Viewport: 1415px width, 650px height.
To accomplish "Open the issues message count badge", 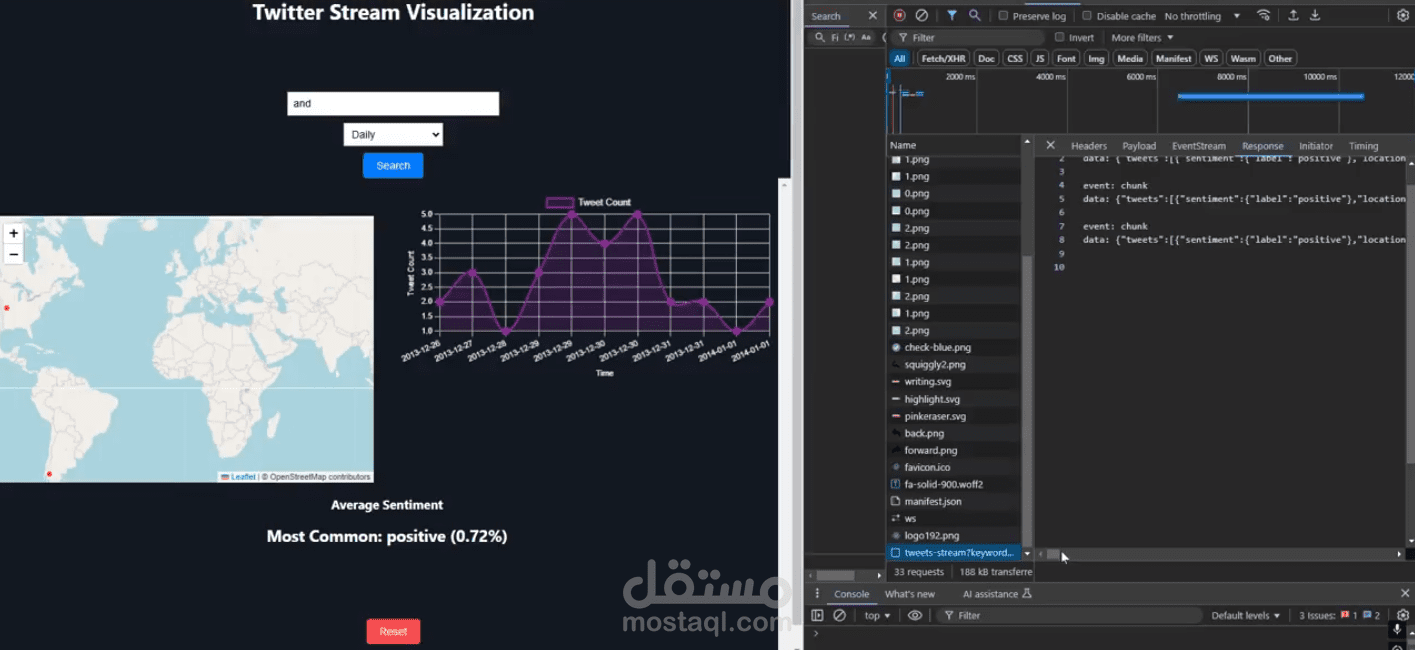I will pyautogui.click(x=1372, y=616).
